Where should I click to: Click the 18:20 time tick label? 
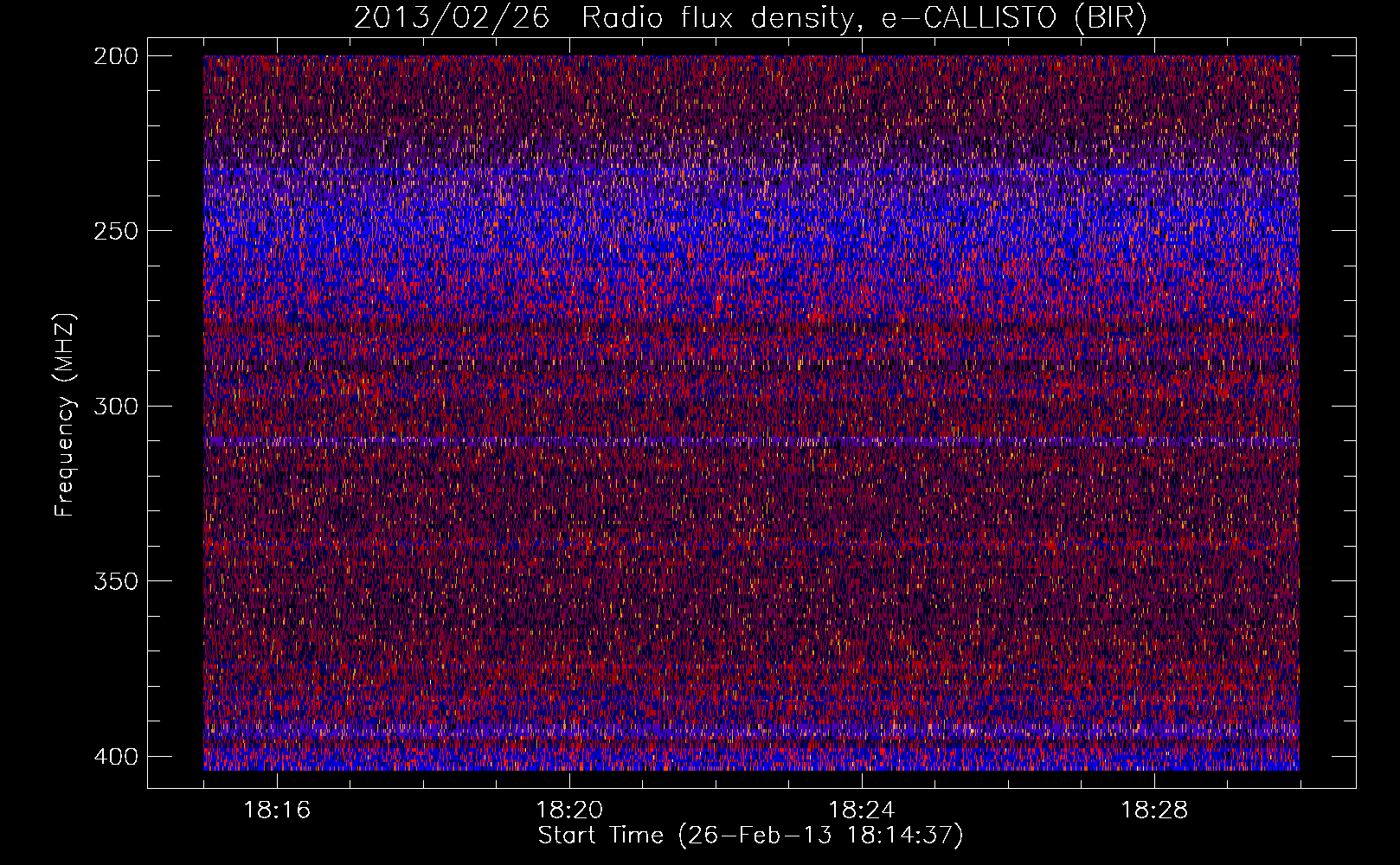(569, 811)
